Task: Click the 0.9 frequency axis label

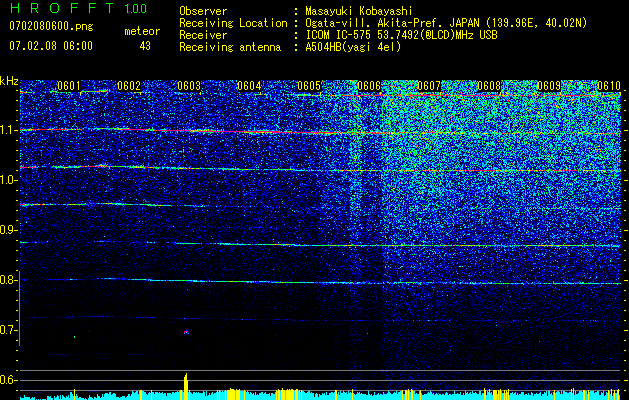Action: click(x=9, y=230)
